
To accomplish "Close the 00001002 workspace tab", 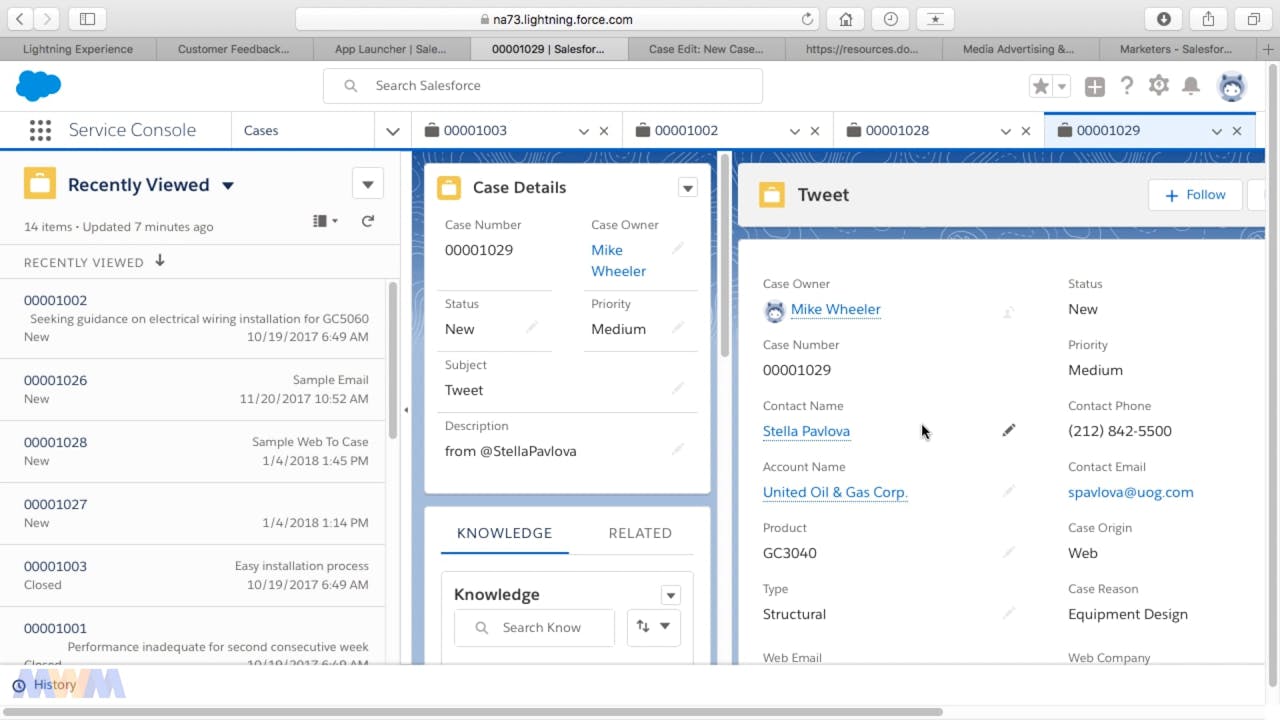I will [x=815, y=131].
